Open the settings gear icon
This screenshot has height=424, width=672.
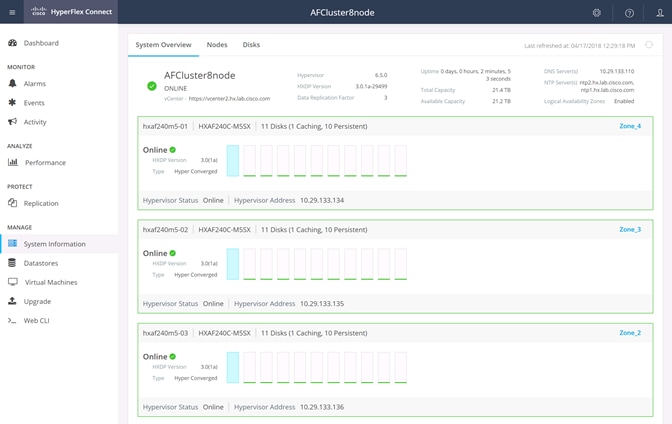point(597,13)
